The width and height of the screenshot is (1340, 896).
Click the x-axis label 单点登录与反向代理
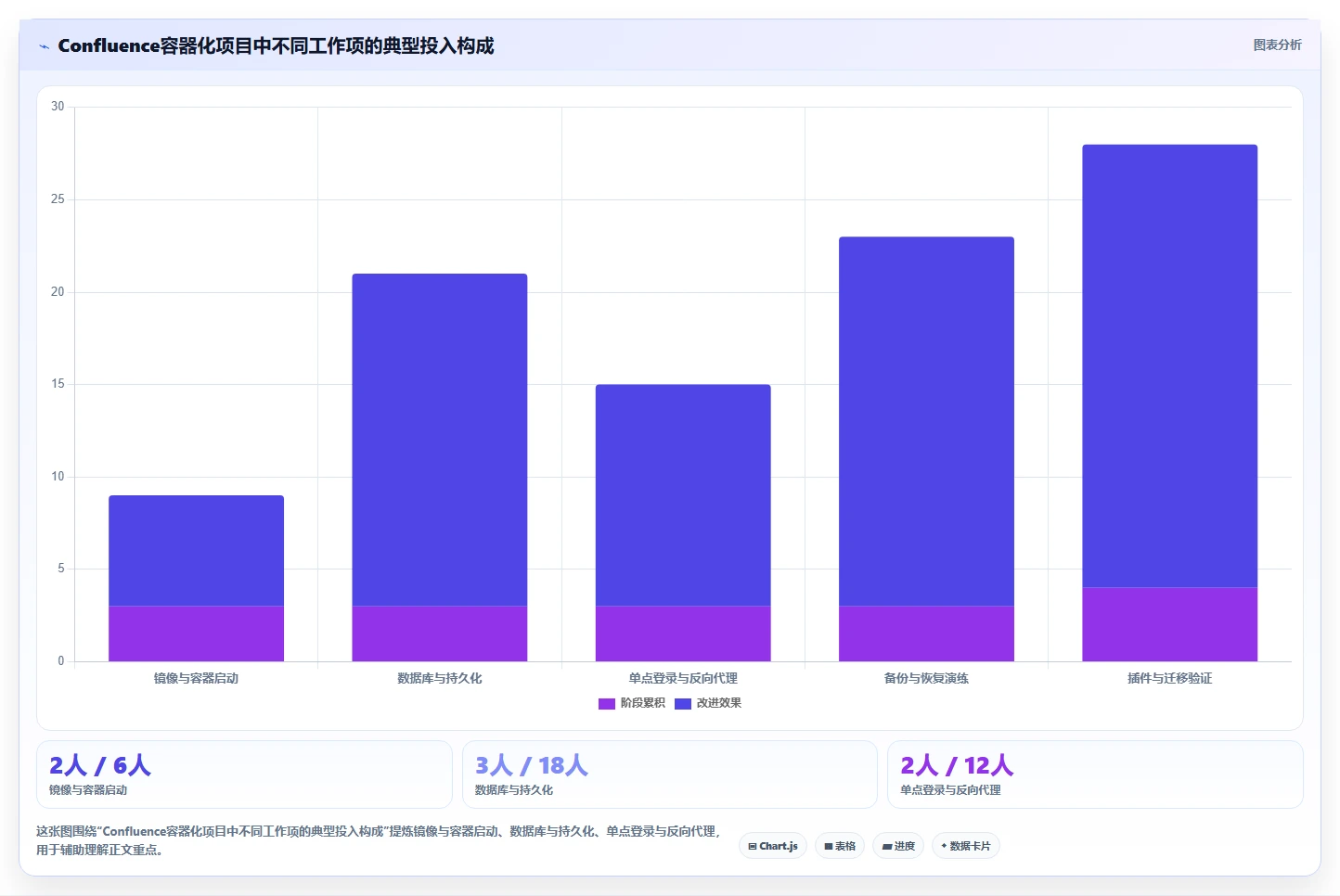683,678
